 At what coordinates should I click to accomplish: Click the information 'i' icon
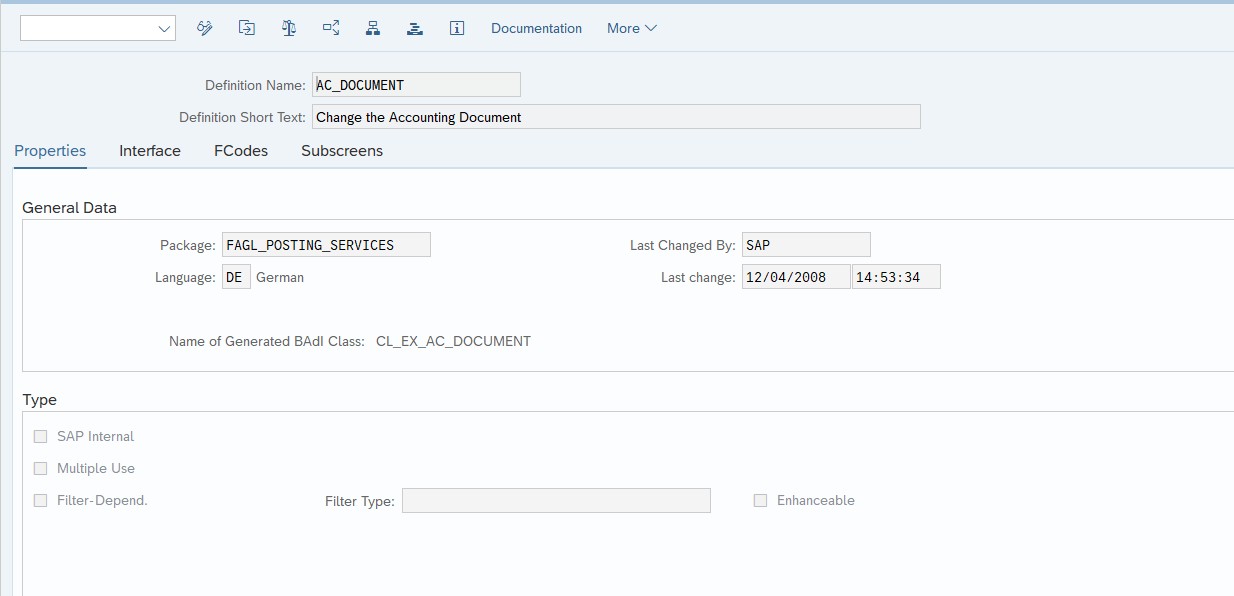tap(457, 28)
